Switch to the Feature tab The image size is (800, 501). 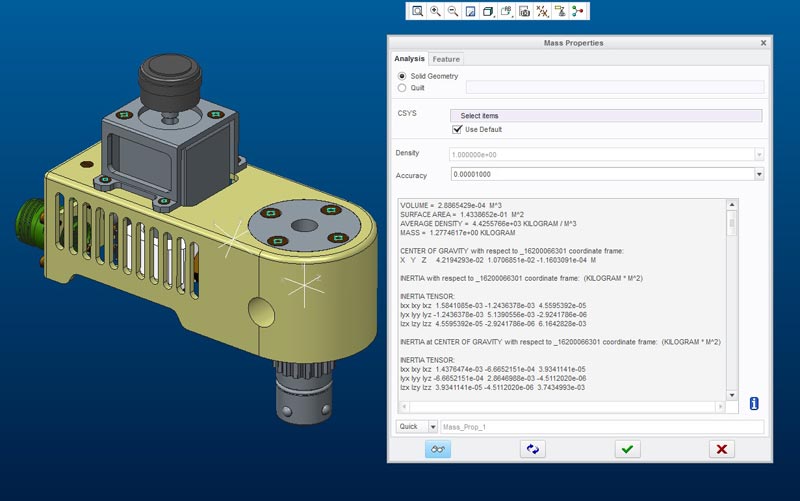[446, 59]
